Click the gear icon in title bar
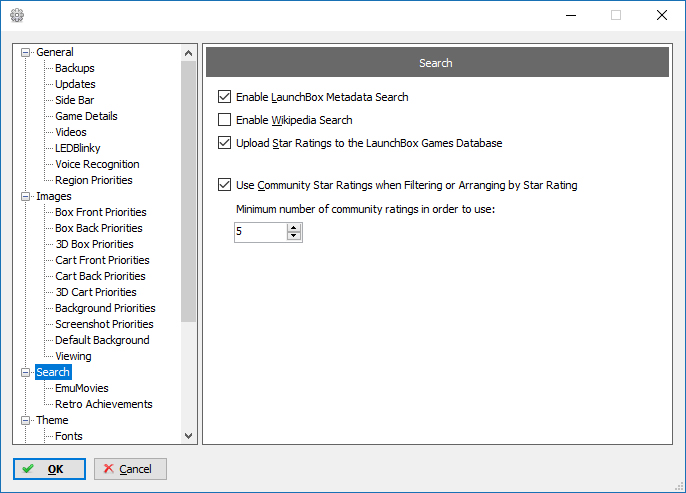Image resolution: width=686 pixels, height=493 pixels. (17, 15)
